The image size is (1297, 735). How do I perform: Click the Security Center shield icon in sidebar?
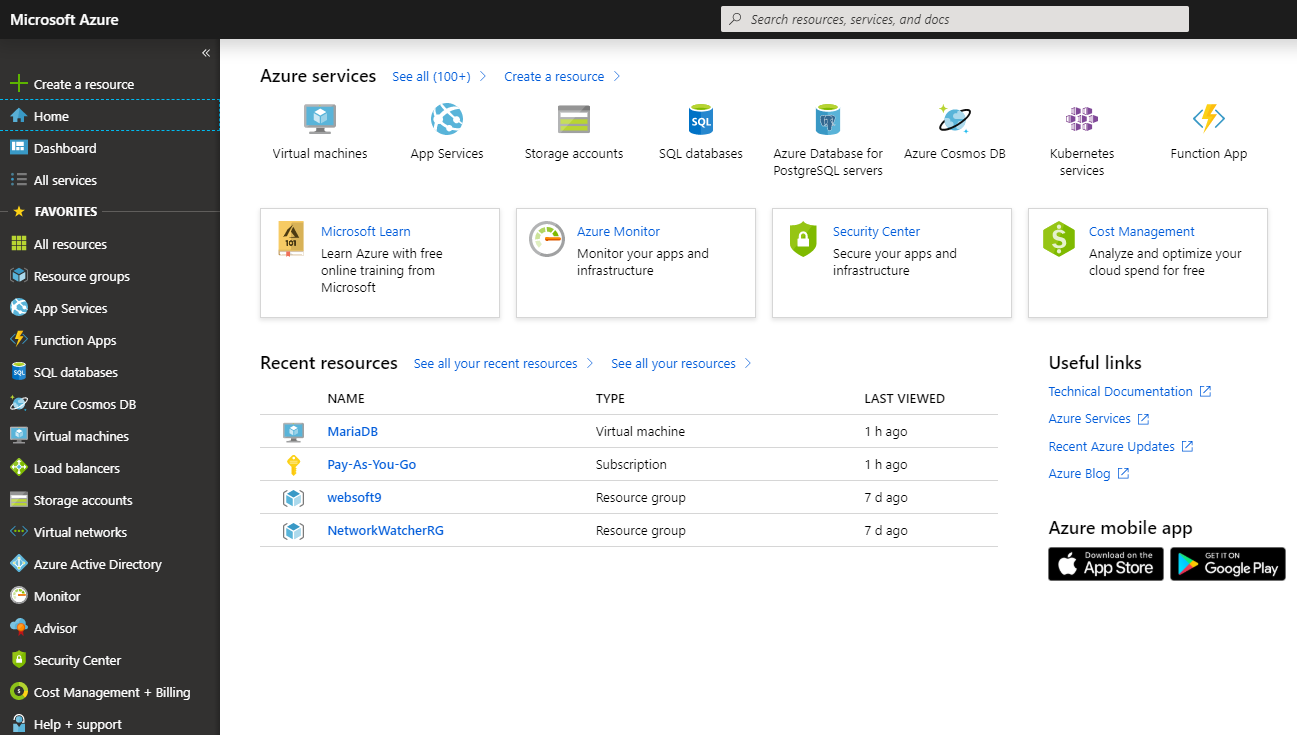[x=18, y=660]
